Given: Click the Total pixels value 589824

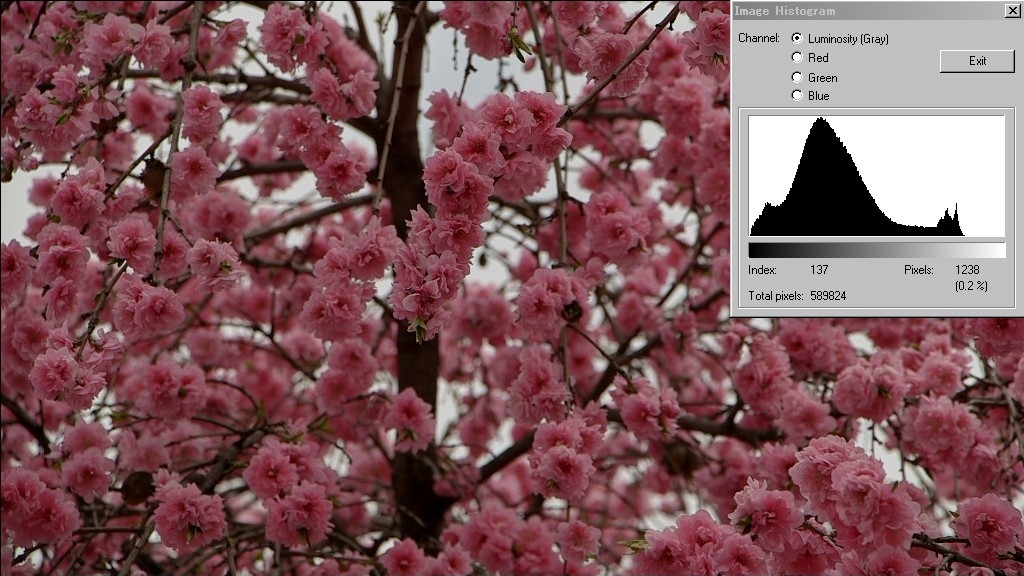Looking at the screenshot, I should coord(828,296).
